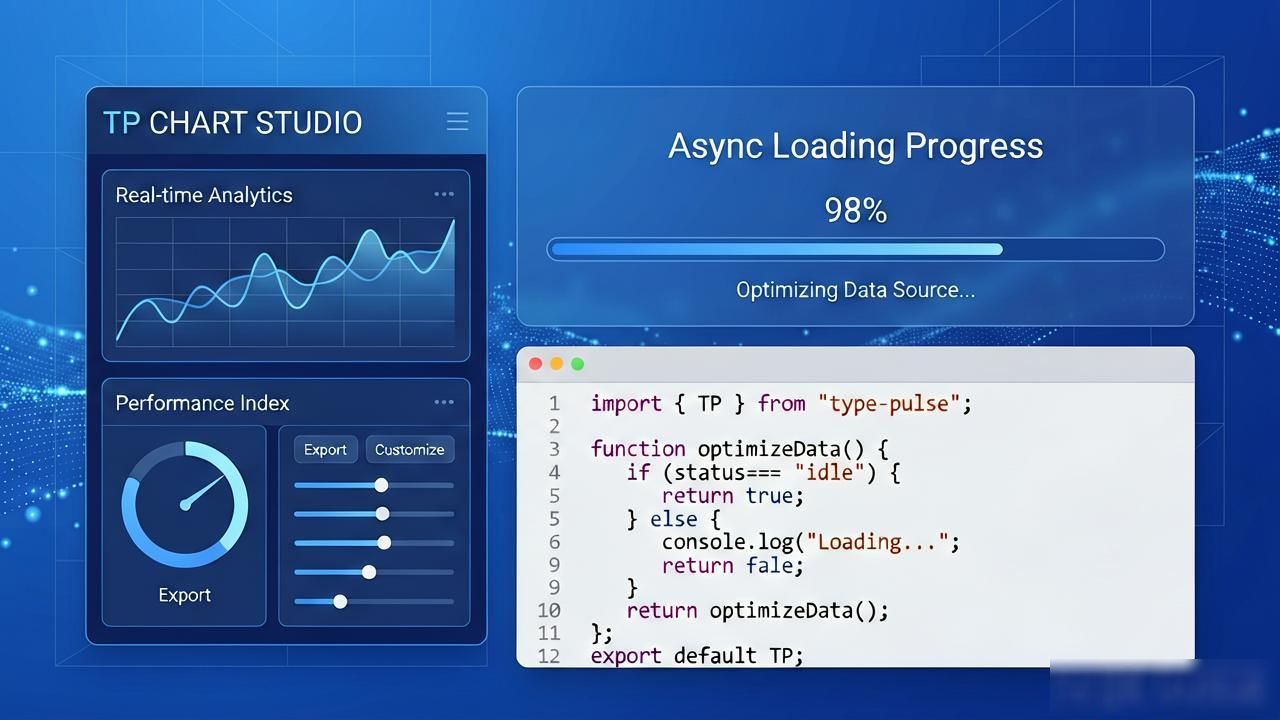The image size is (1280, 720).
Task: Click the export default TP code line
Action: (x=697, y=656)
